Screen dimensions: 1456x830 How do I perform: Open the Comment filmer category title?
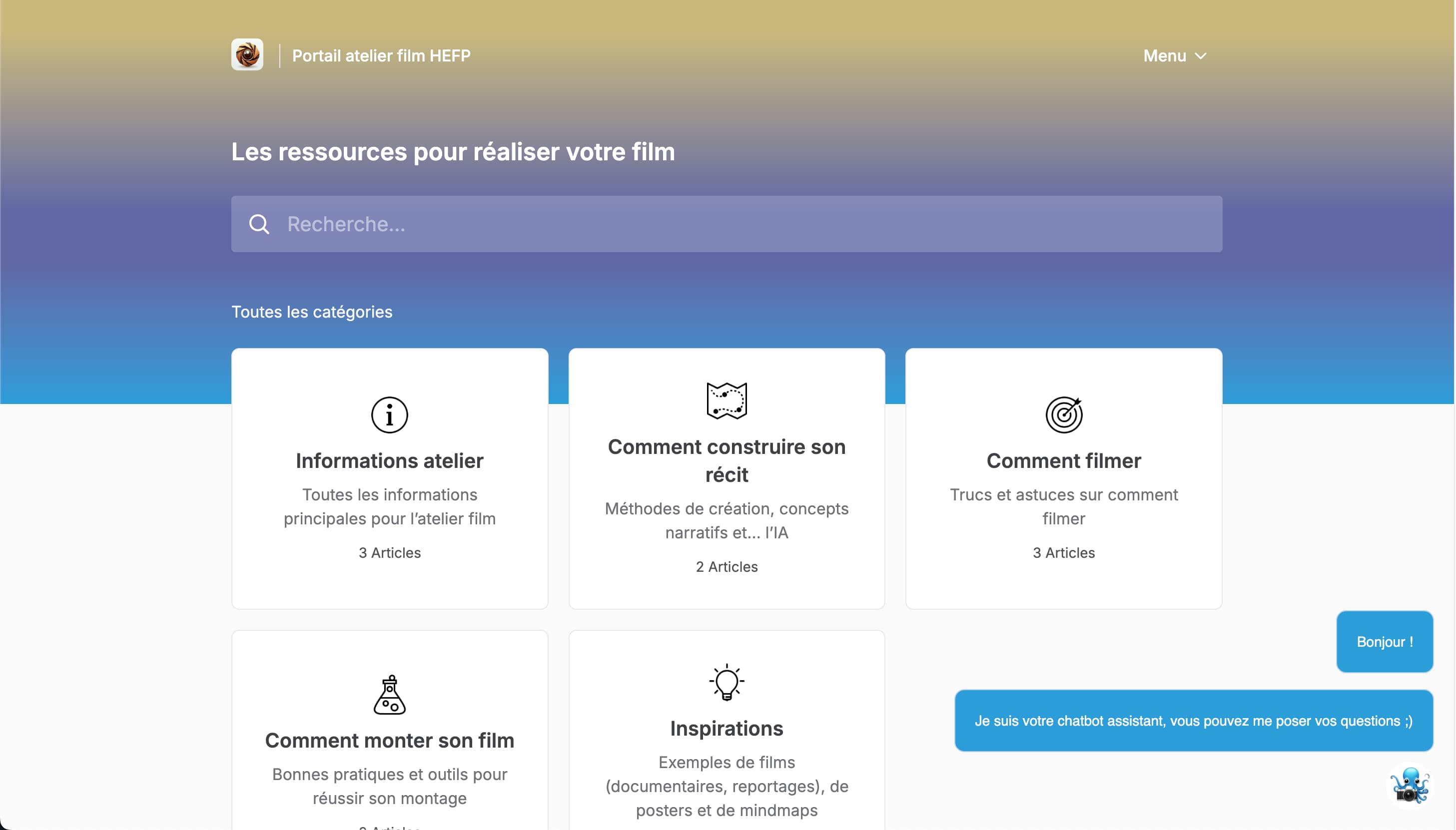pyautogui.click(x=1064, y=460)
